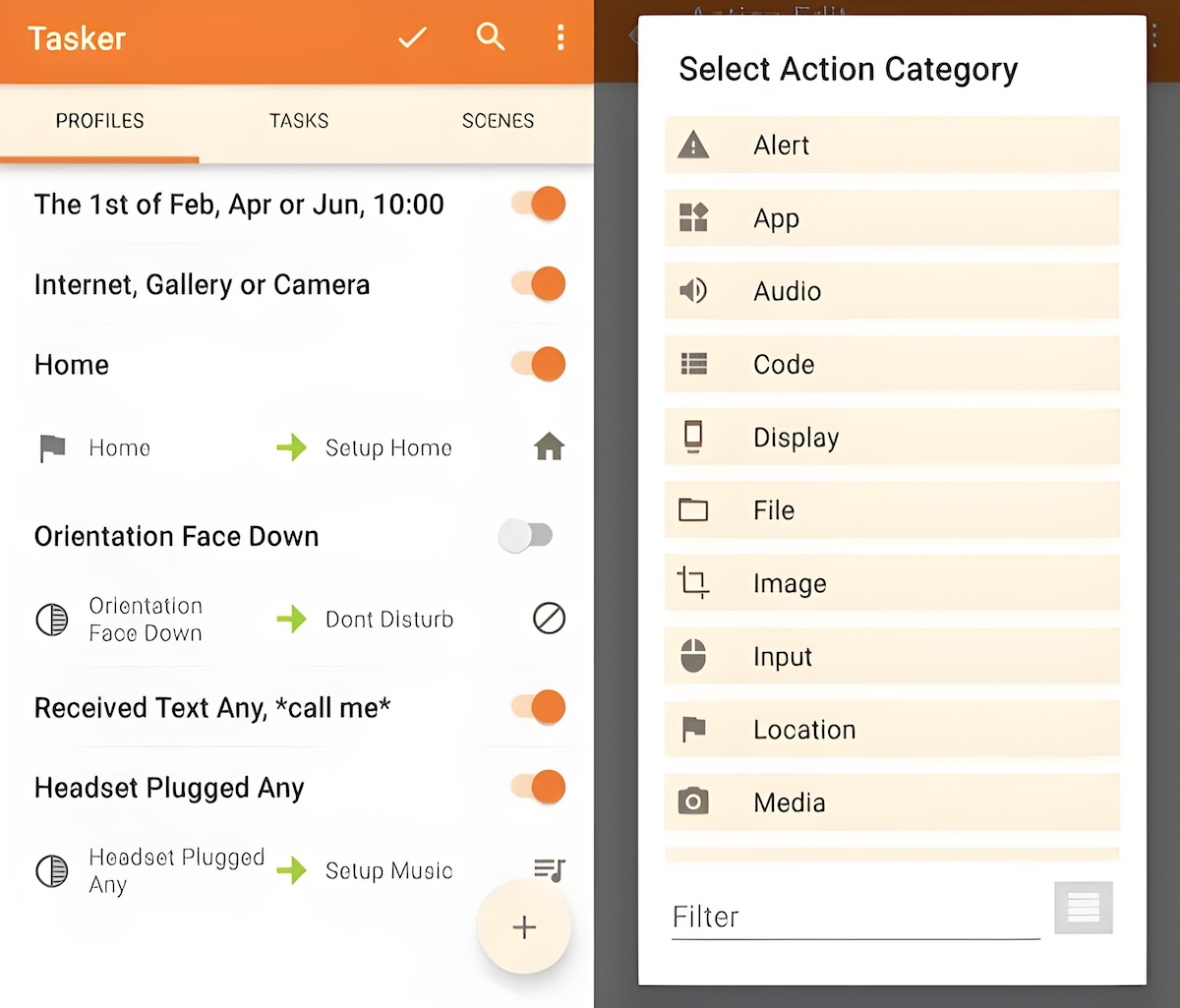
Task: Open the Dont Disturb task
Action: click(x=389, y=620)
